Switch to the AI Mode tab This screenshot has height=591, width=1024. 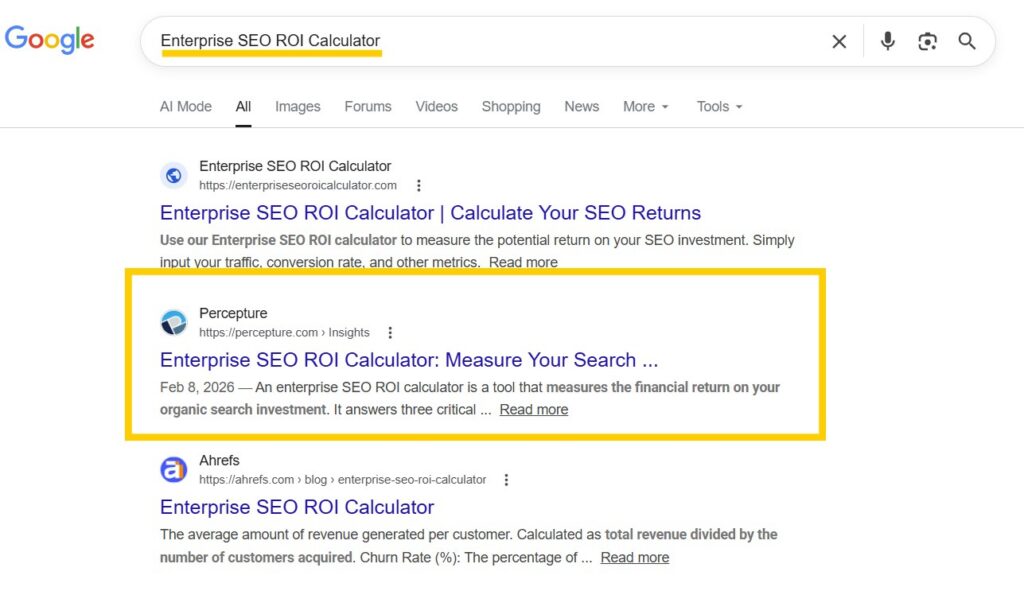point(186,107)
